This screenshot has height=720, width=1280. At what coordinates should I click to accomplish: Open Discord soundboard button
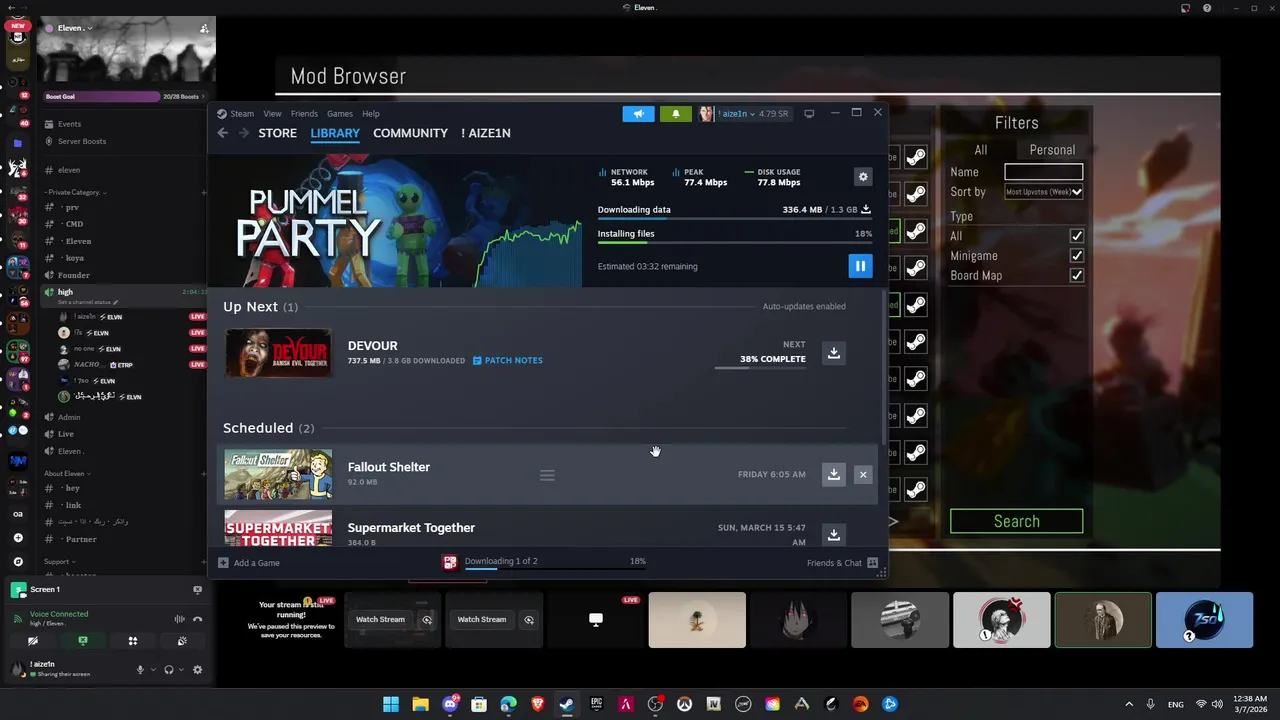point(181,641)
